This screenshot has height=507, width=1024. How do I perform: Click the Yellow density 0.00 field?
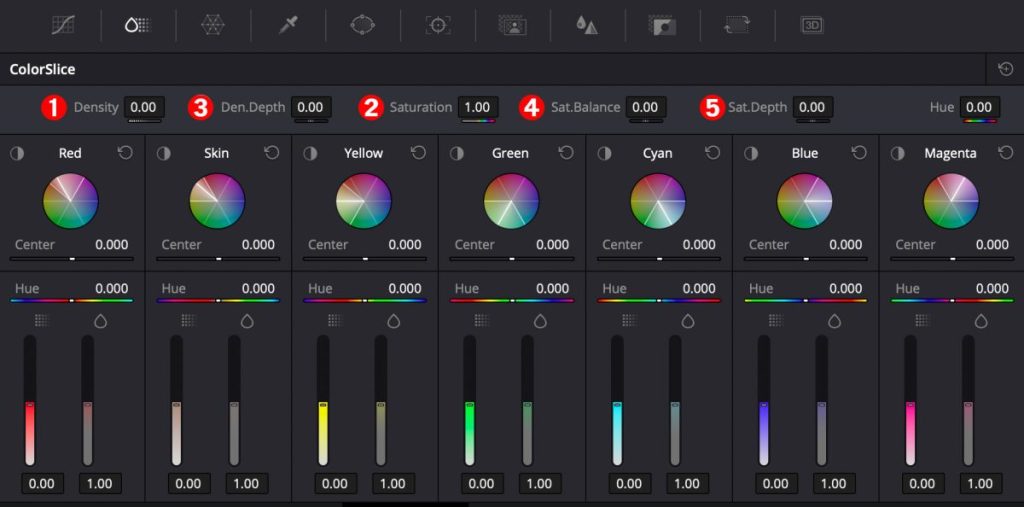[x=335, y=484]
